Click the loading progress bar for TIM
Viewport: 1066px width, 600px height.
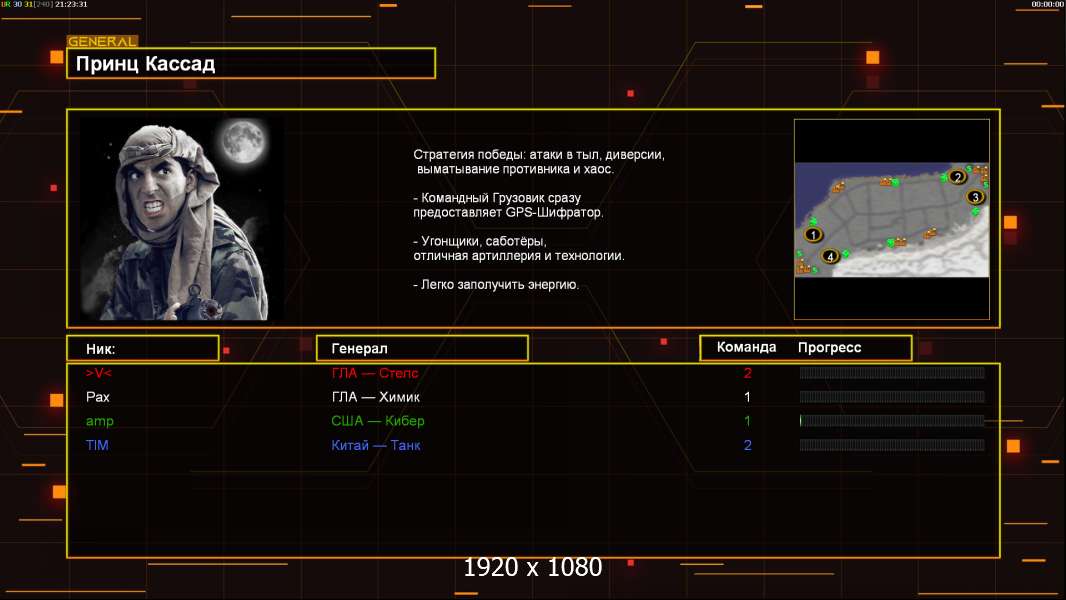point(892,445)
